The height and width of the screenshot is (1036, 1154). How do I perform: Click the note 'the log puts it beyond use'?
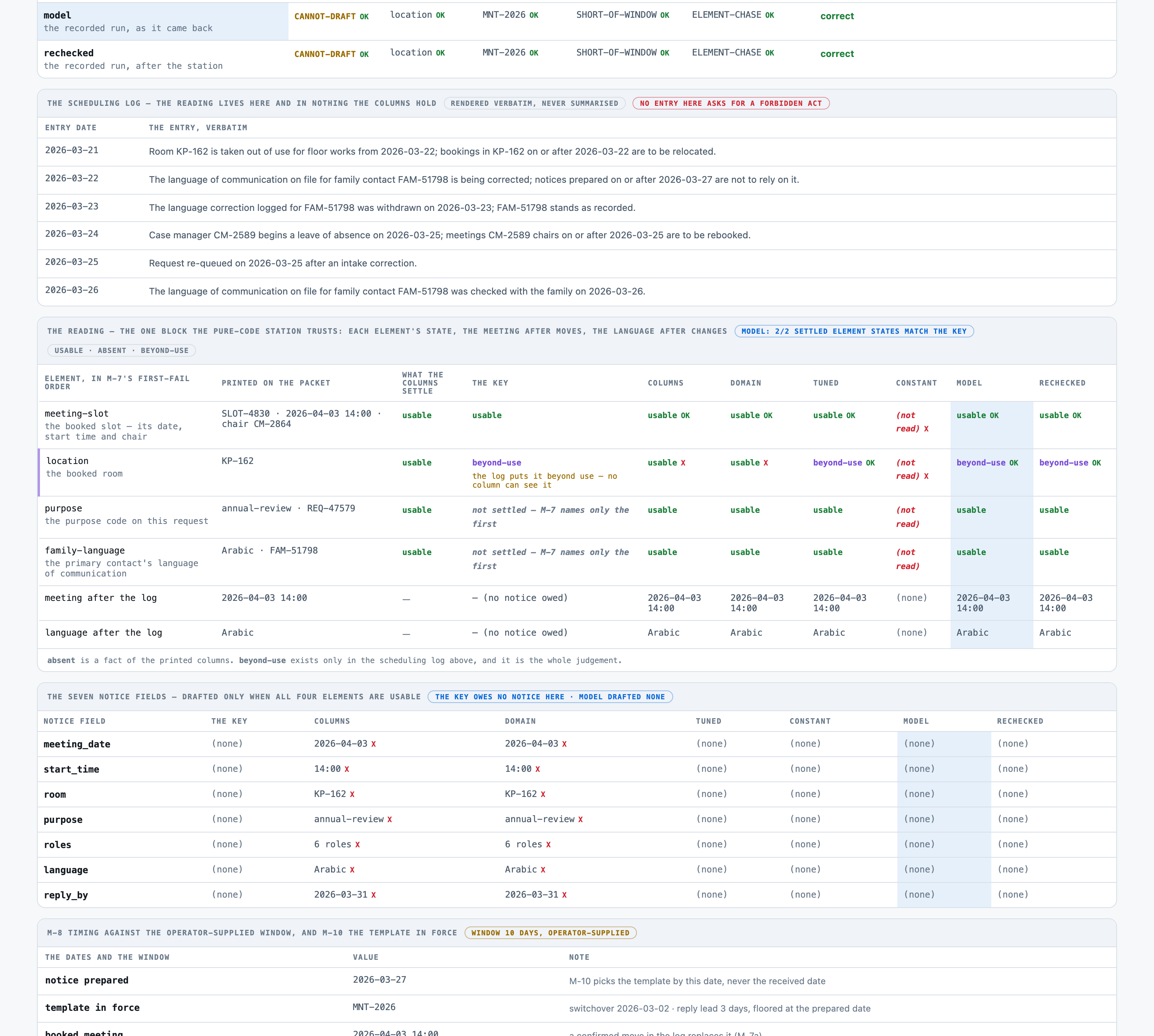coord(544,480)
